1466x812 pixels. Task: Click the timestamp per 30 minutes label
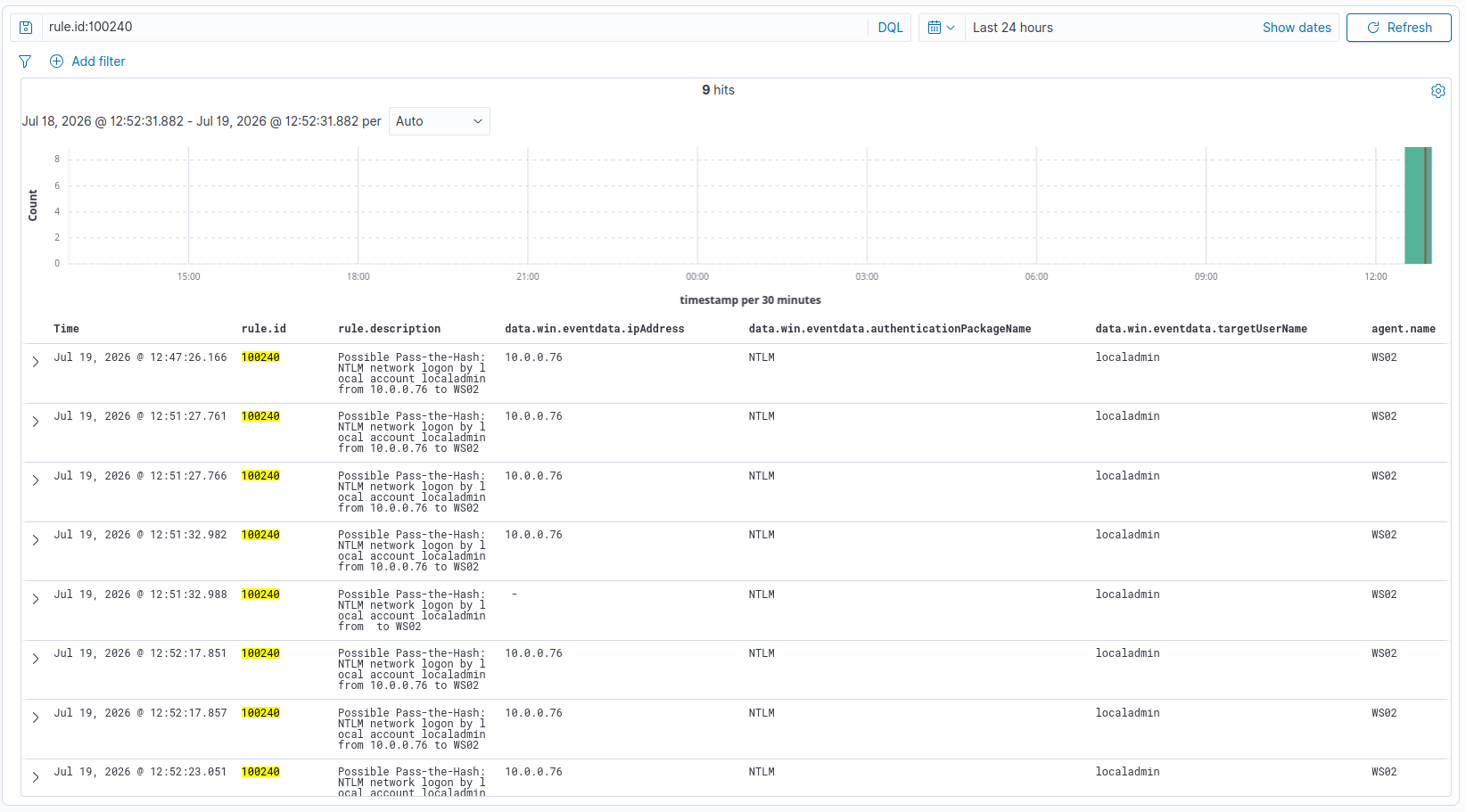point(750,300)
